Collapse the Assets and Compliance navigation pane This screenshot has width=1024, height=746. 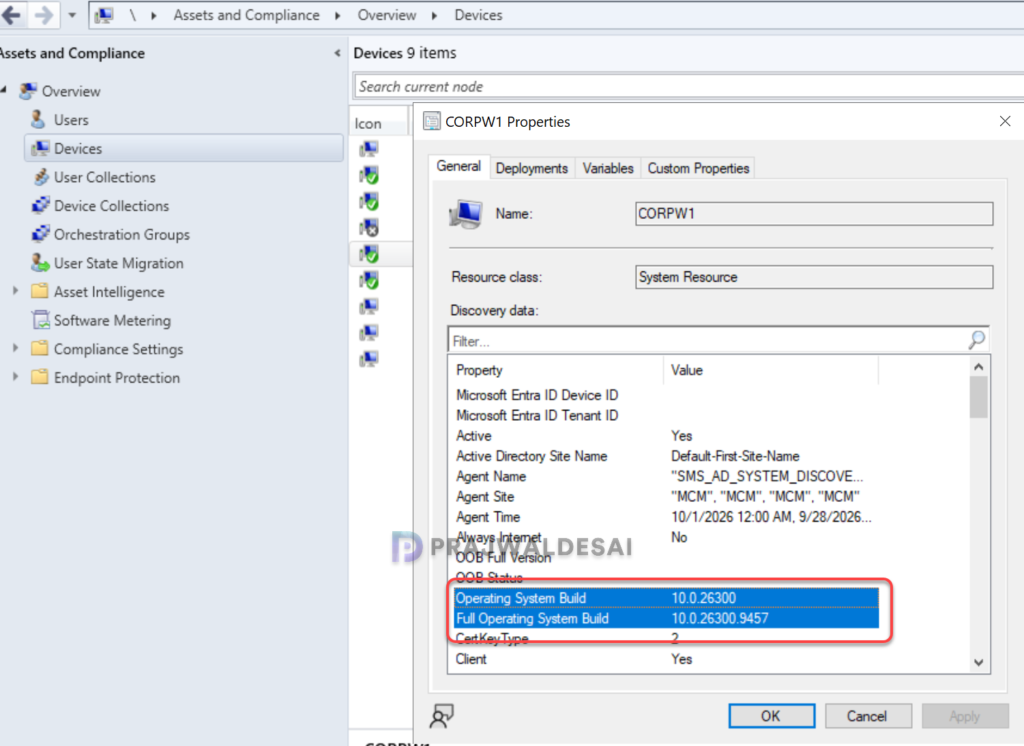(337, 53)
